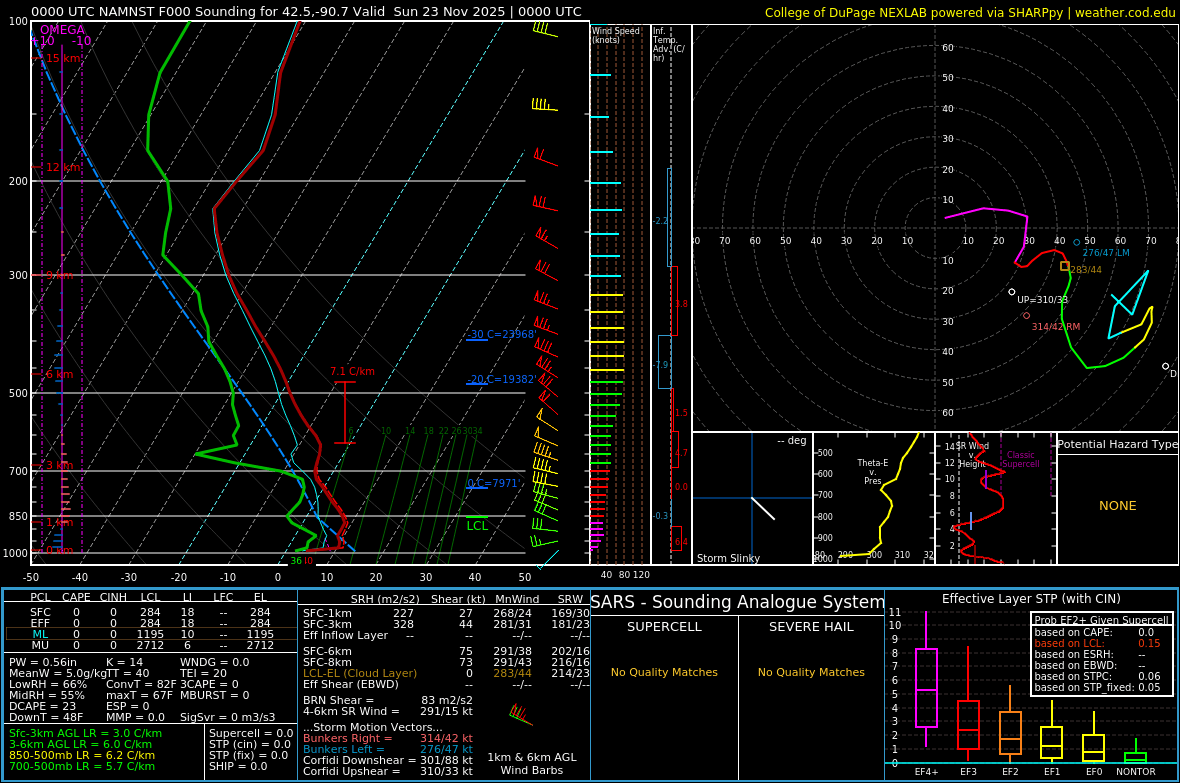This screenshot has width=1180, height=783.
Task: Click the '0 C=7971'' freezing level label
Action: coord(494,483)
